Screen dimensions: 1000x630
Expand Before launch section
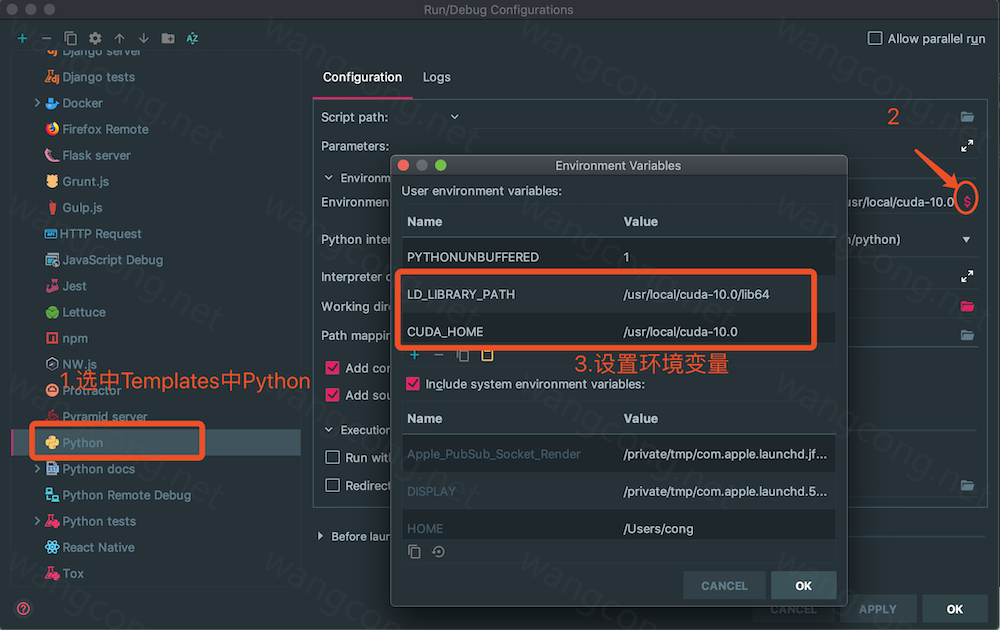321,536
